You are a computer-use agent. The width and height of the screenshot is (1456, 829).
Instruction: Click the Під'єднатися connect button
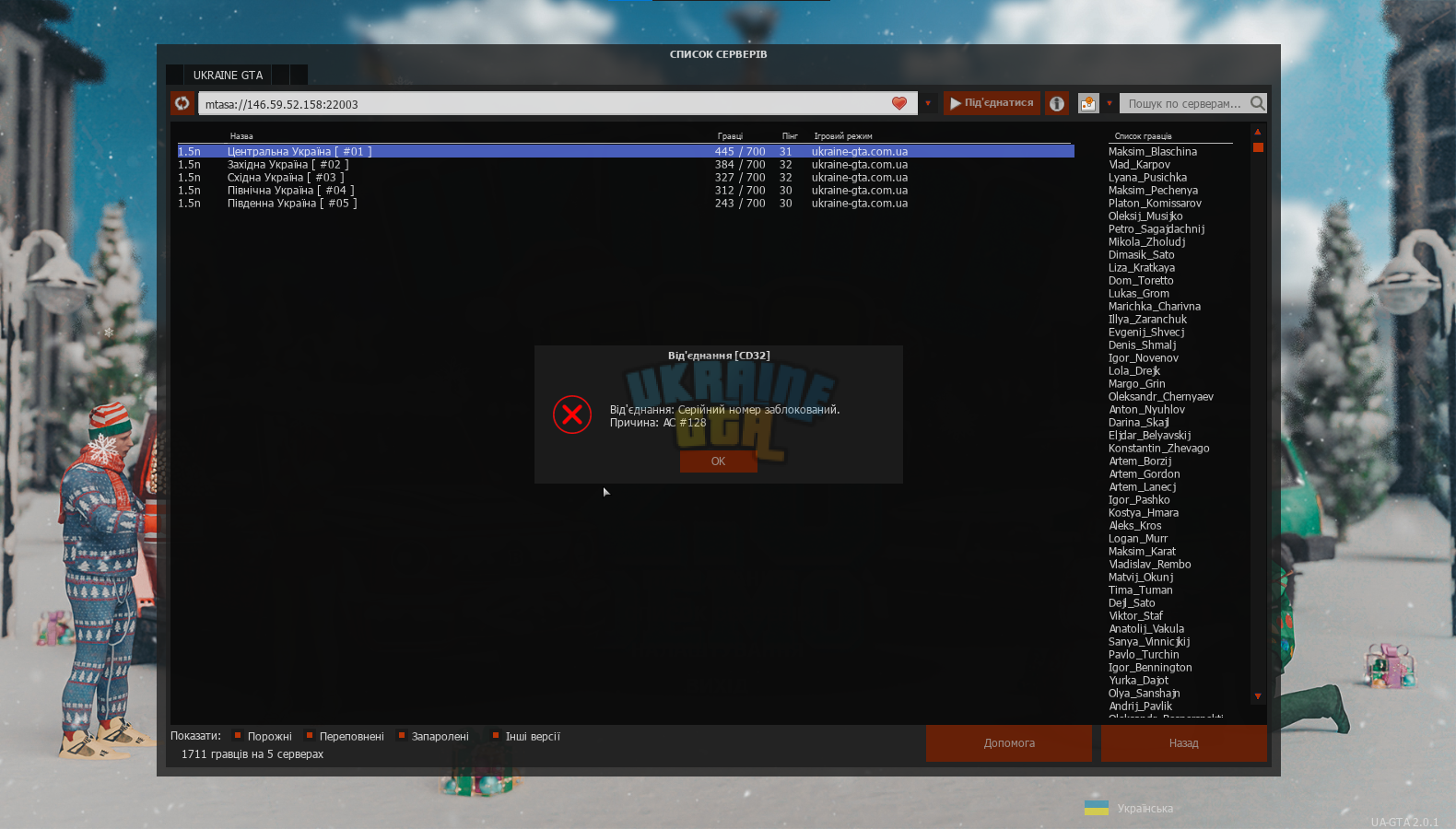point(992,103)
